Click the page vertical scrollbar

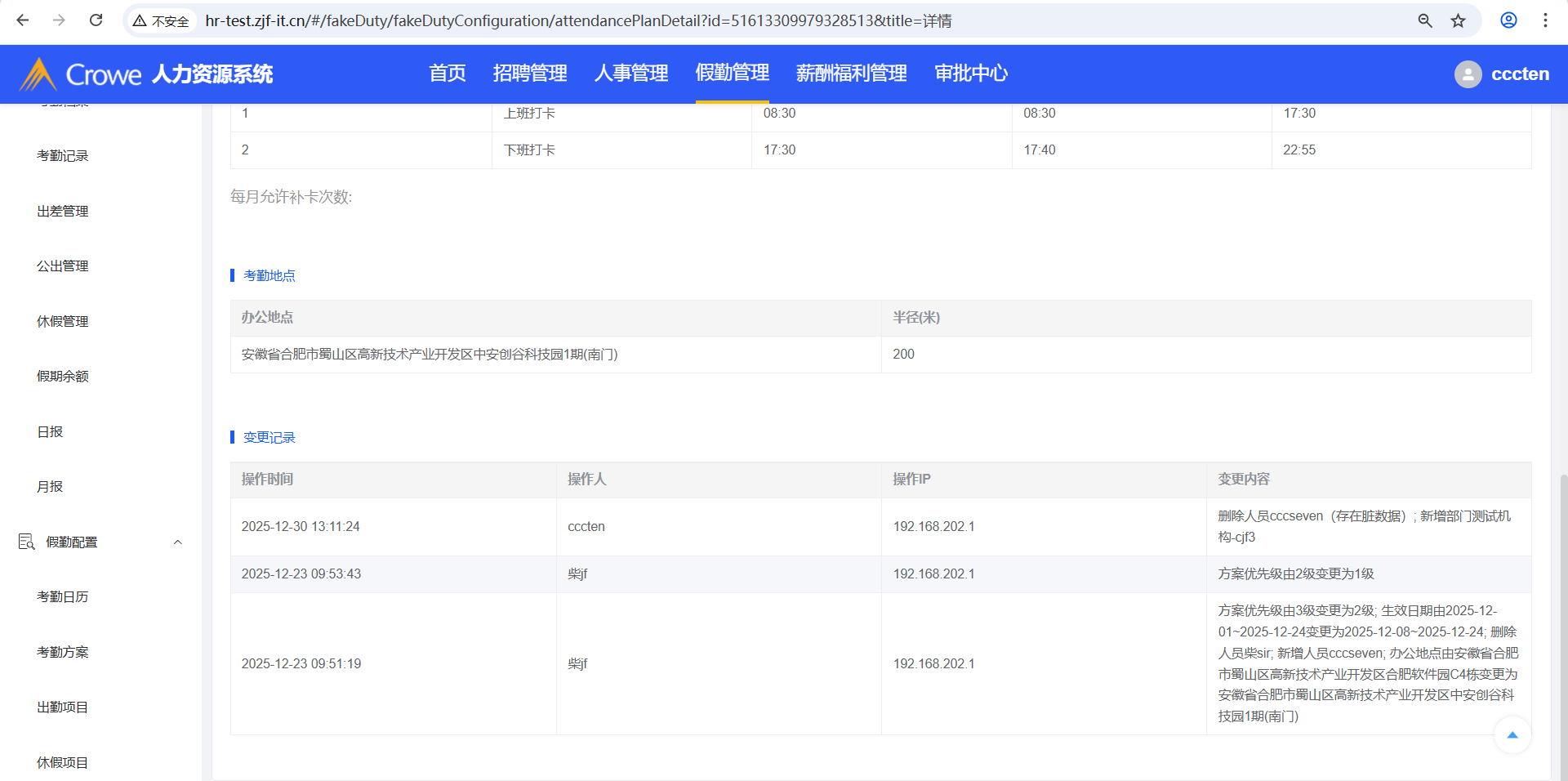tap(1563, 621)
